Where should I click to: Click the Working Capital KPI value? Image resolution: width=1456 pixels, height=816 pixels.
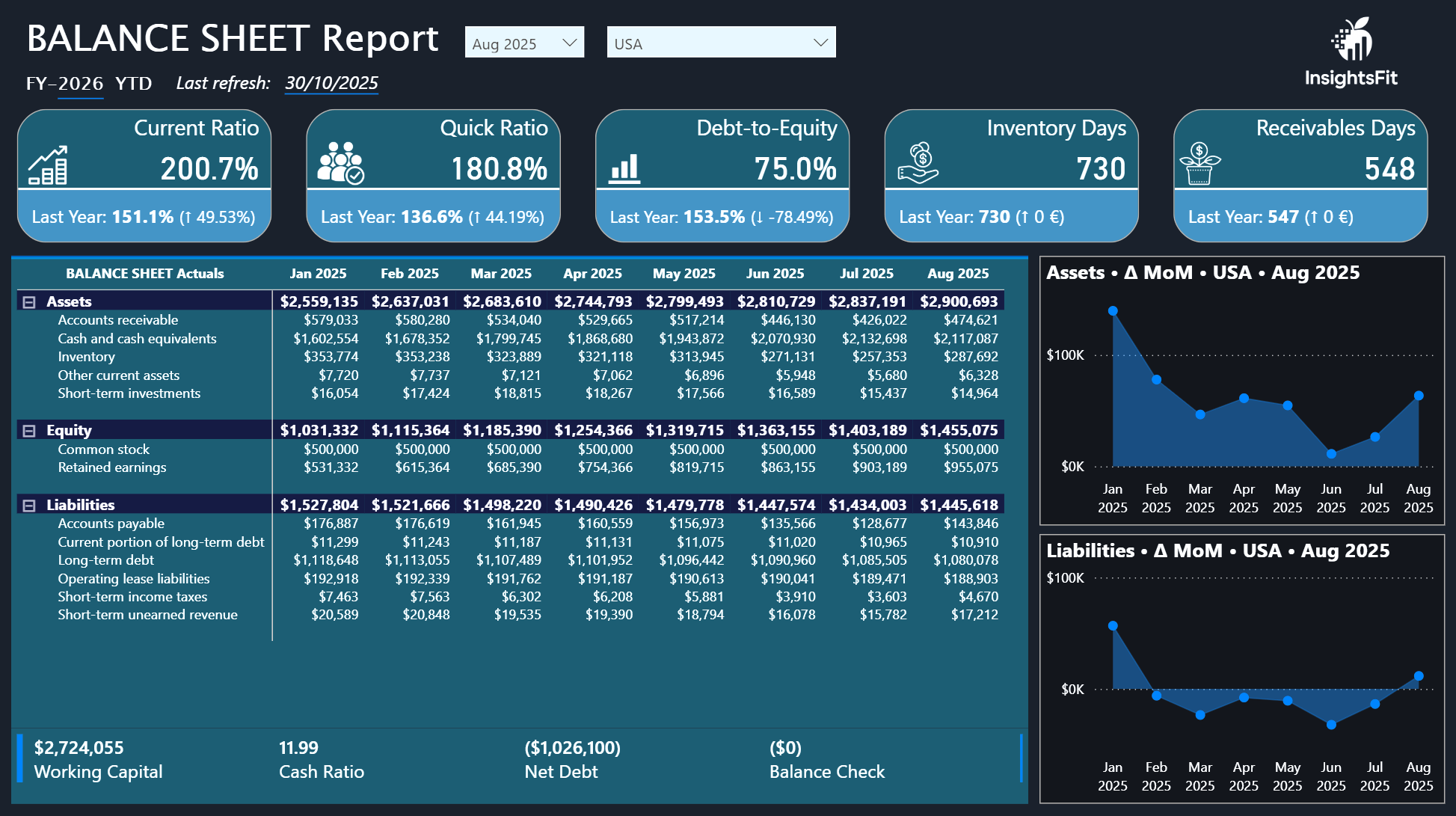click(x=79, y=748)
